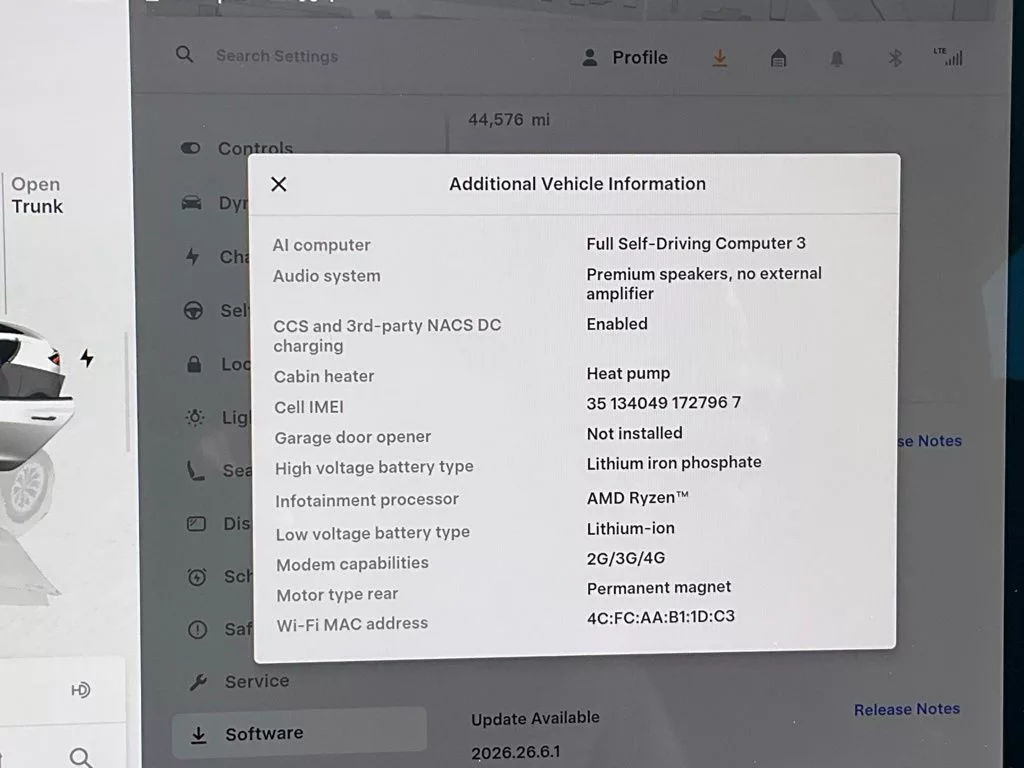Screen dimensions: 1024x768
Task: Tap the orange software download icon
Action: tap(720, 58)
